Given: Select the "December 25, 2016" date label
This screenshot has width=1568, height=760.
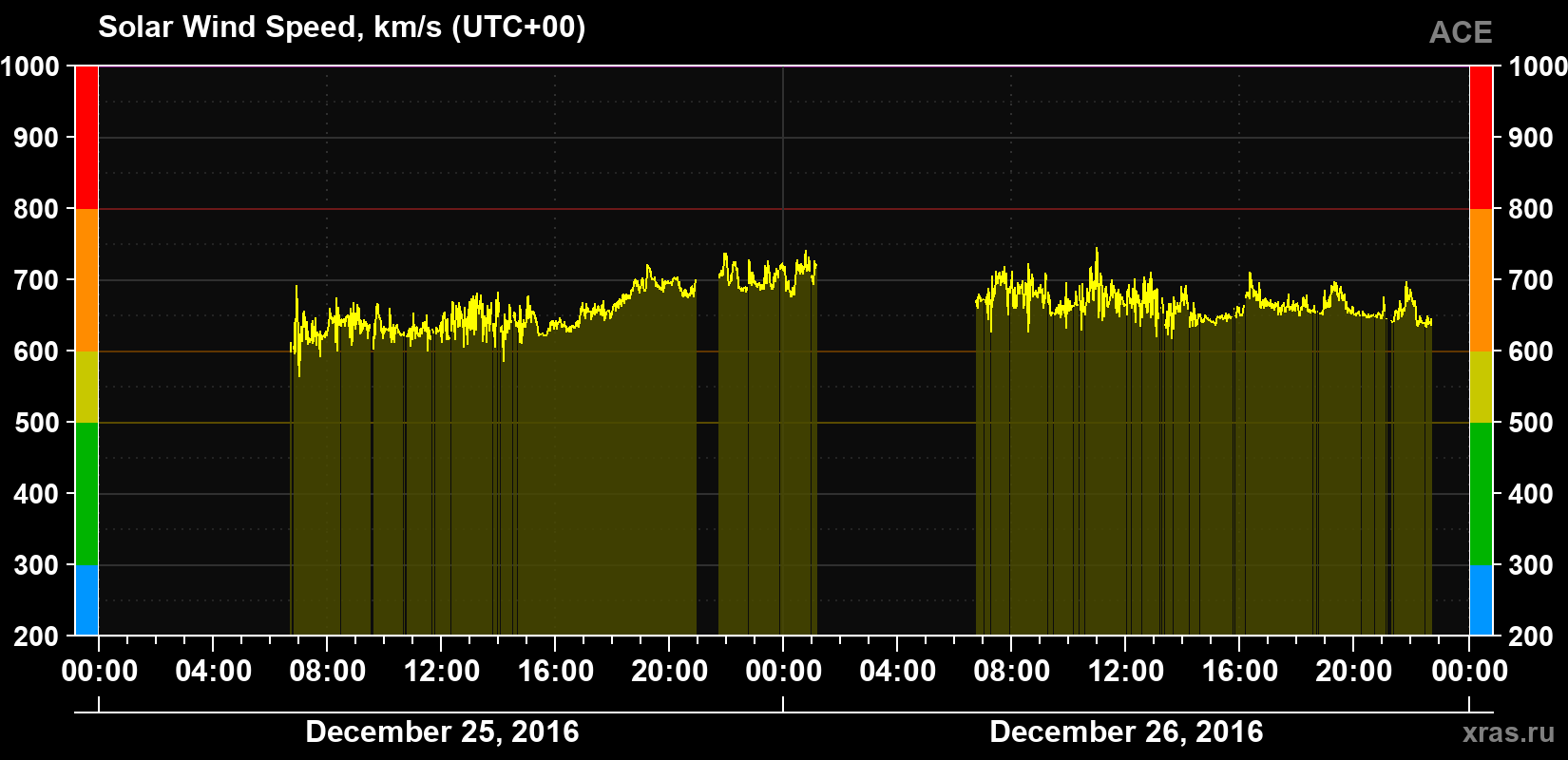Looking at the screenshot, I should click(442, 732).
